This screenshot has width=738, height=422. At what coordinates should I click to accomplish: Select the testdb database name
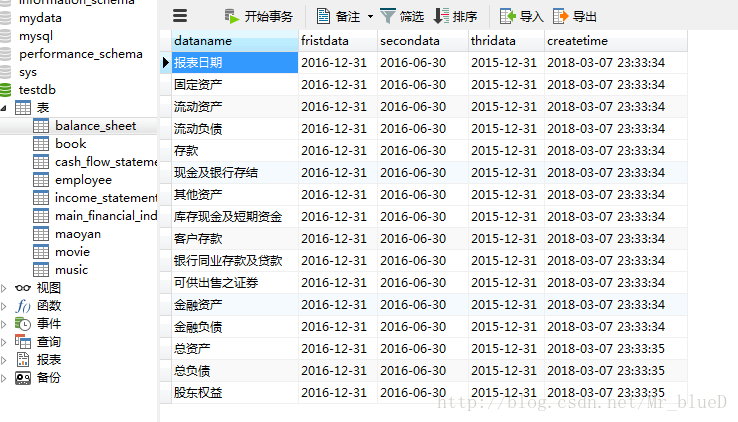pyautogui.click(x=37, y=89)
